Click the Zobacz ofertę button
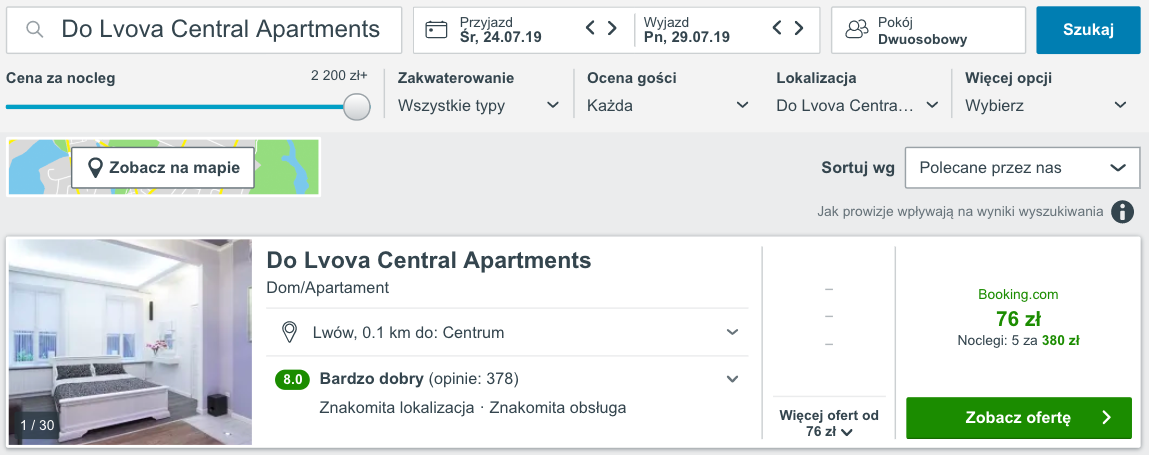This screenshot has width=1149, height=455. [1019, 418]
